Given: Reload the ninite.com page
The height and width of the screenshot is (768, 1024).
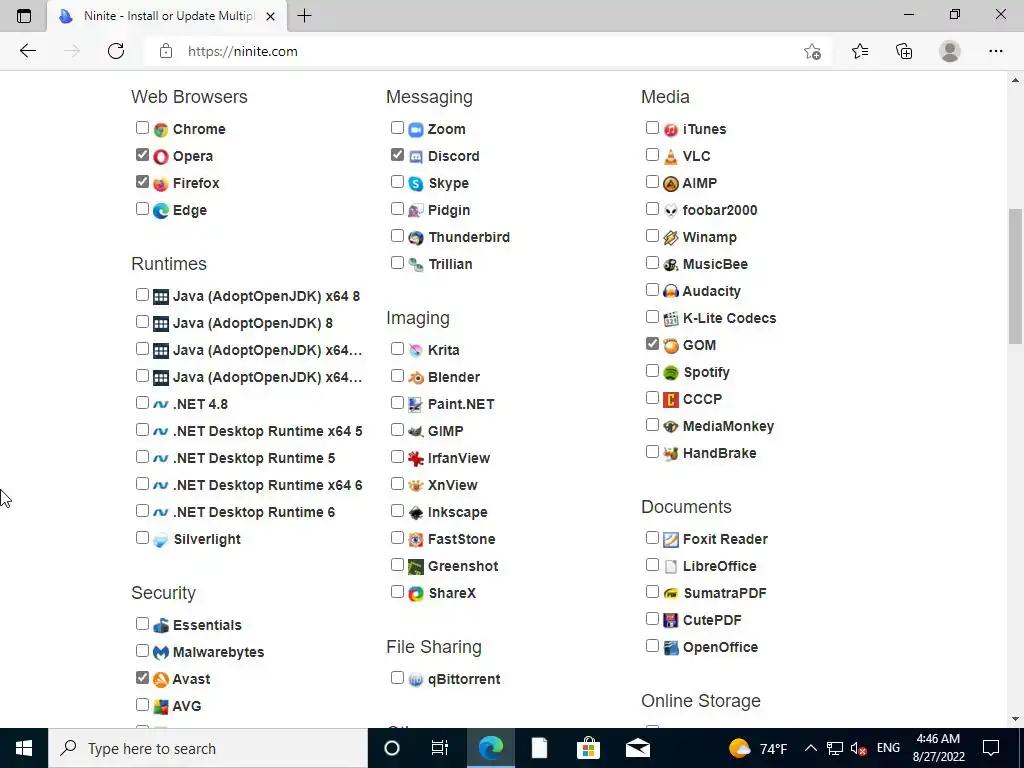Looking at the screenshot, I should (116, 51).
